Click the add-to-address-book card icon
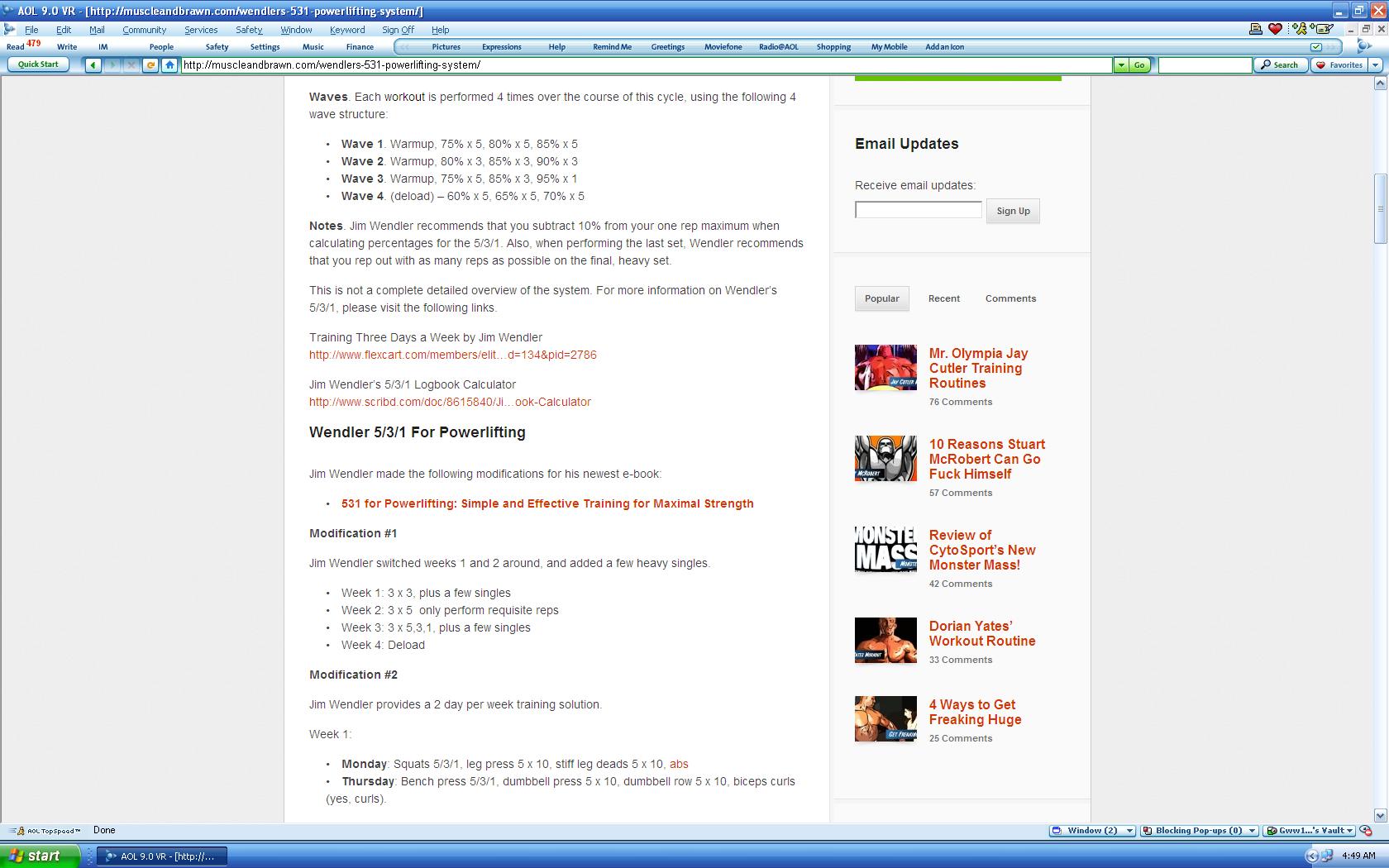The width and height of the screenshot is (1389, 868). click(x=1322, y=29)
